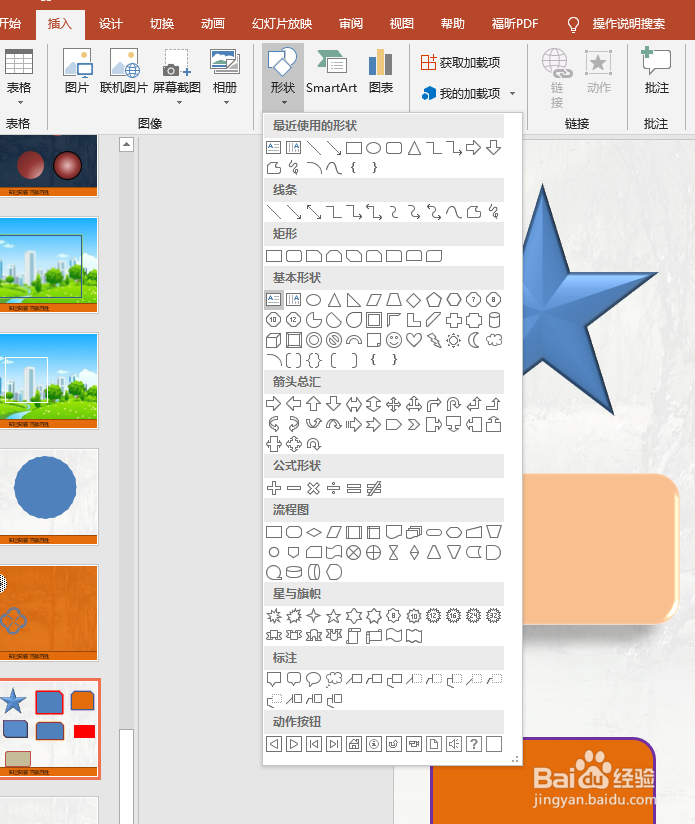
Task: Click the 图片 picture button
Action: [x=77, y=72]
